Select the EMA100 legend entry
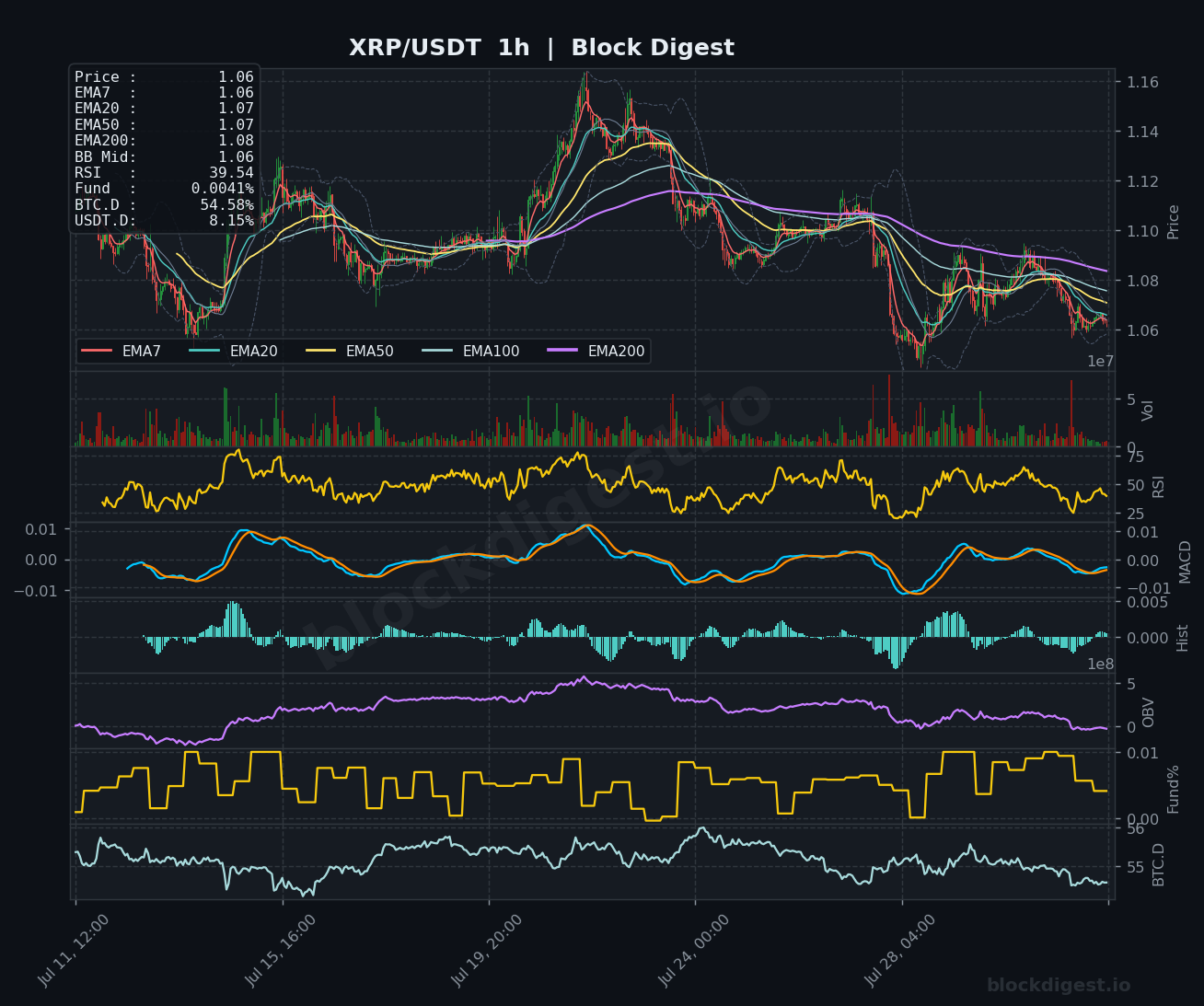Image resolution: width=1204 pixels, height=1006 pixels. (x=470, y=351)
